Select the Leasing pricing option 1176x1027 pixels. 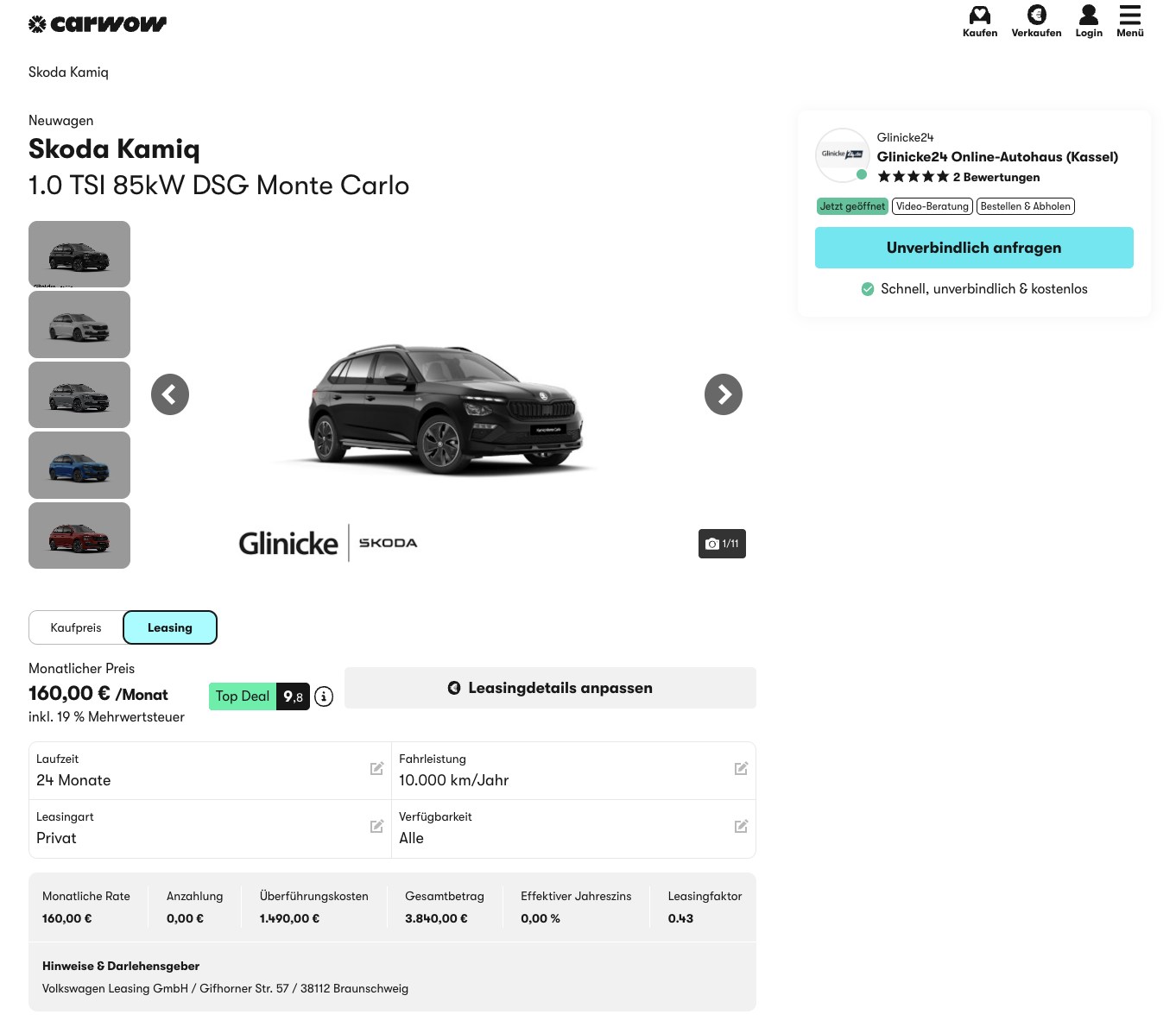170,627
